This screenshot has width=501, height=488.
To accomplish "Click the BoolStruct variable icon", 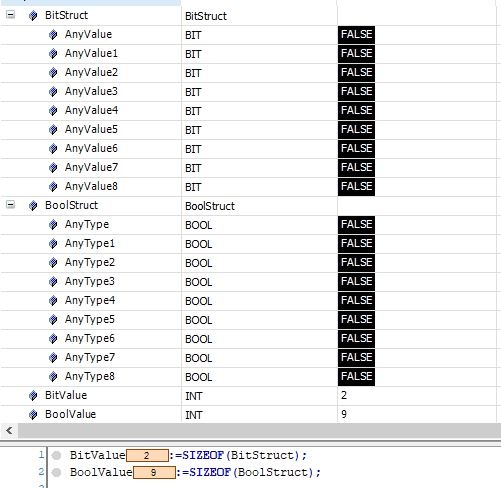I will [x=33, y=205].
